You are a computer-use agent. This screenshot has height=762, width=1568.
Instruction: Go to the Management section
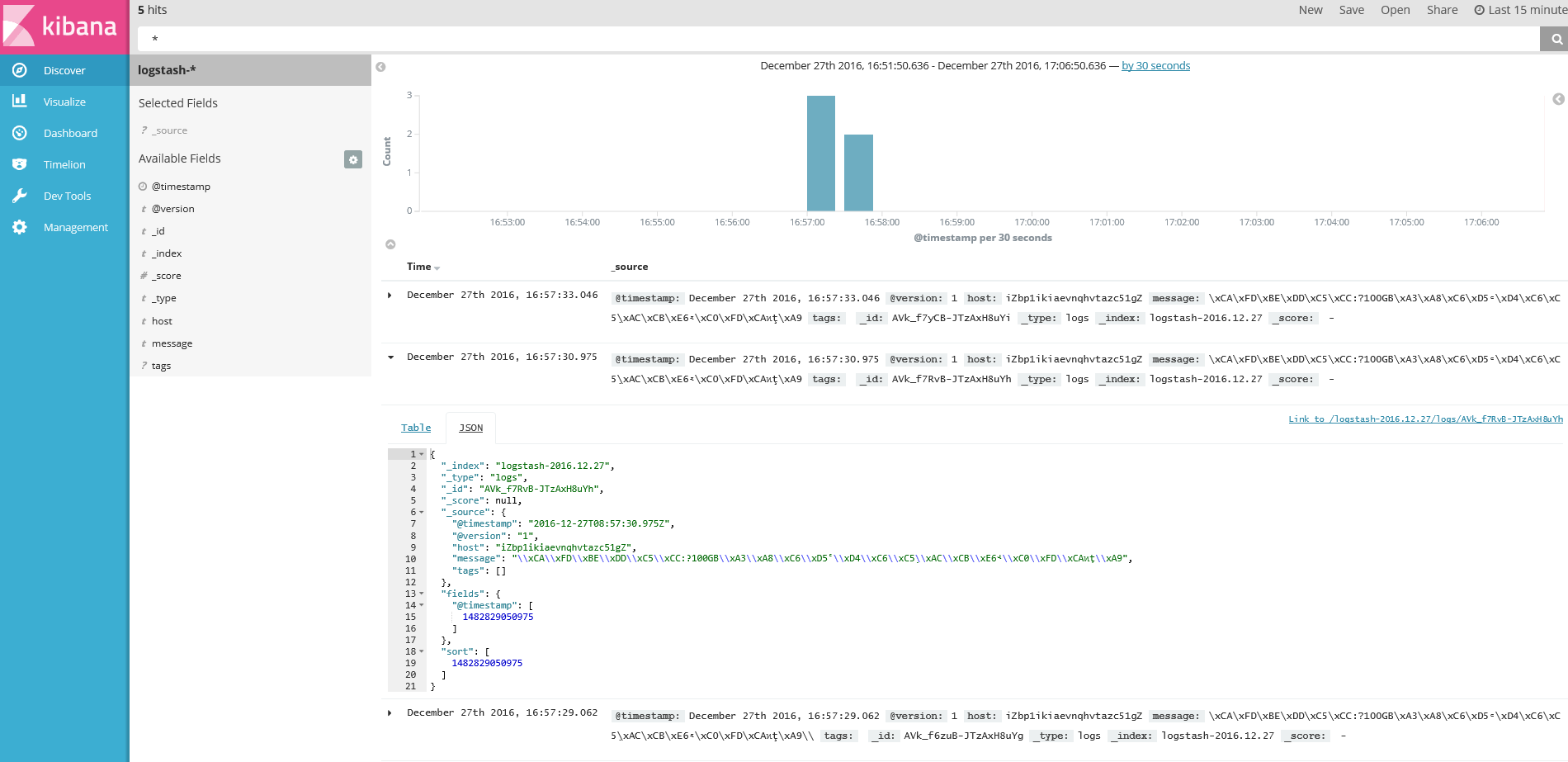[64, 227]
